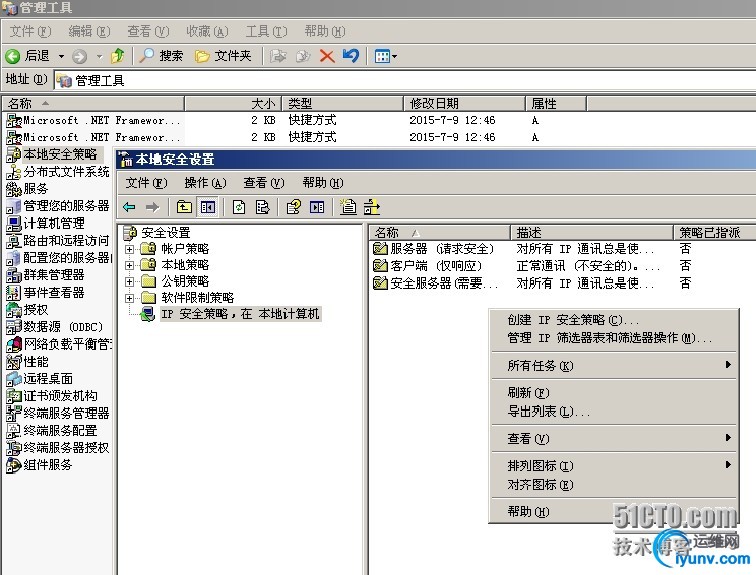This screenshot has height=575, width=756.
Task: Click the 管理工具 address bar field
Action: point(405,80)
